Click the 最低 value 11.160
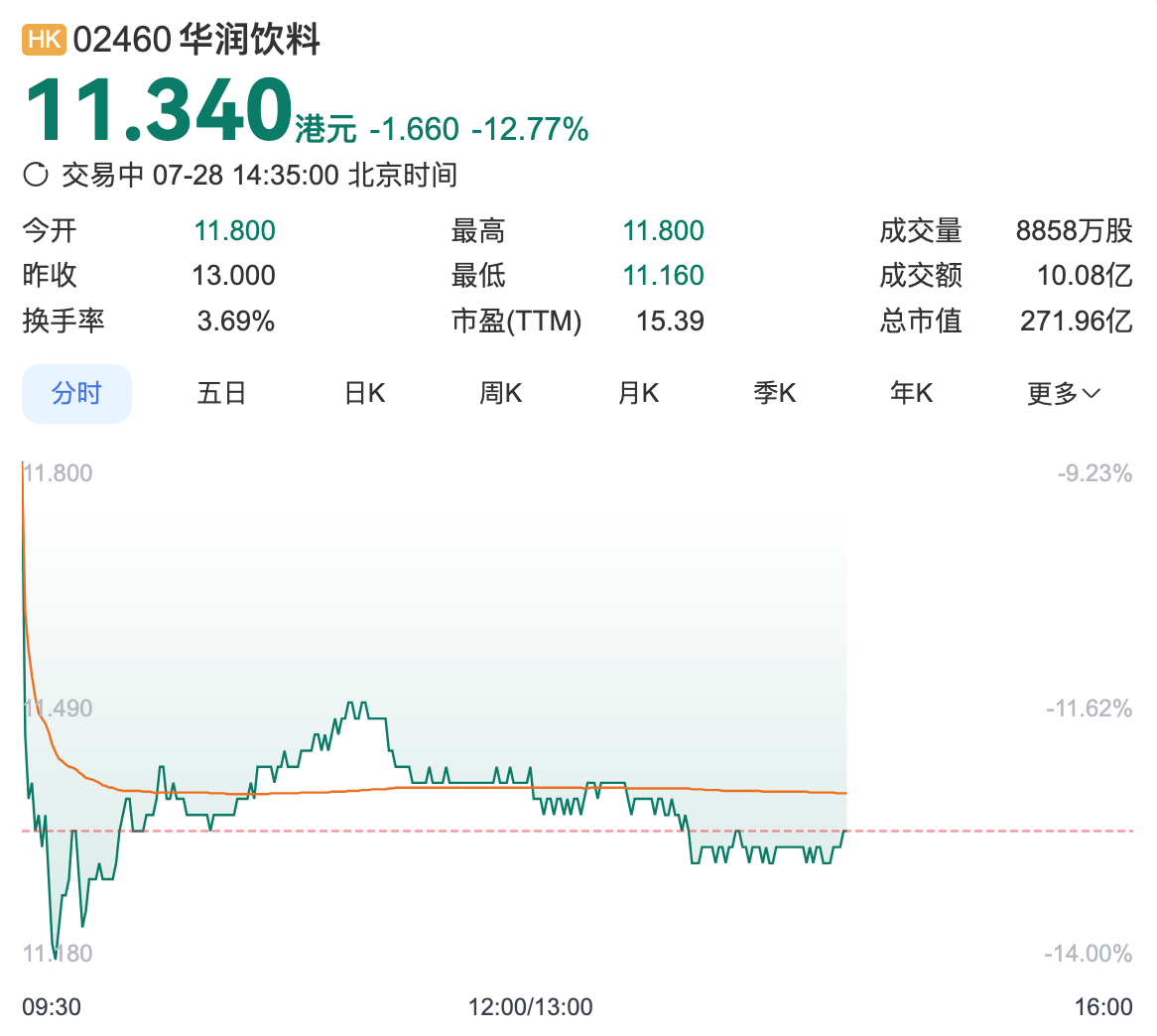Screen dimensions: 1157x1036 click(x=664, y=276)
